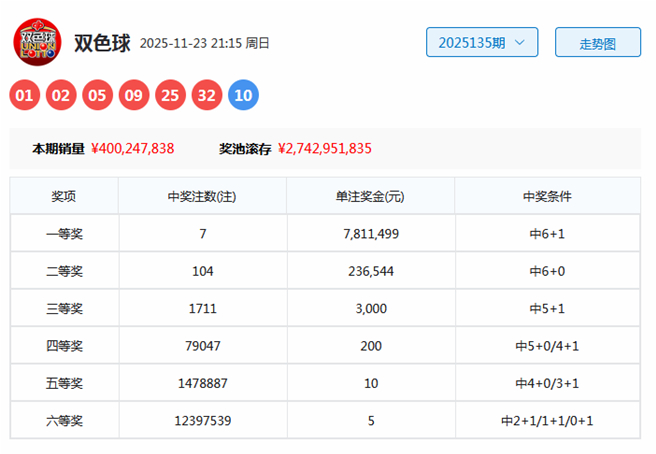Open the 走势图 trend chart
The width and height of the screenshot is (656, 454).
tap(598, 42)
